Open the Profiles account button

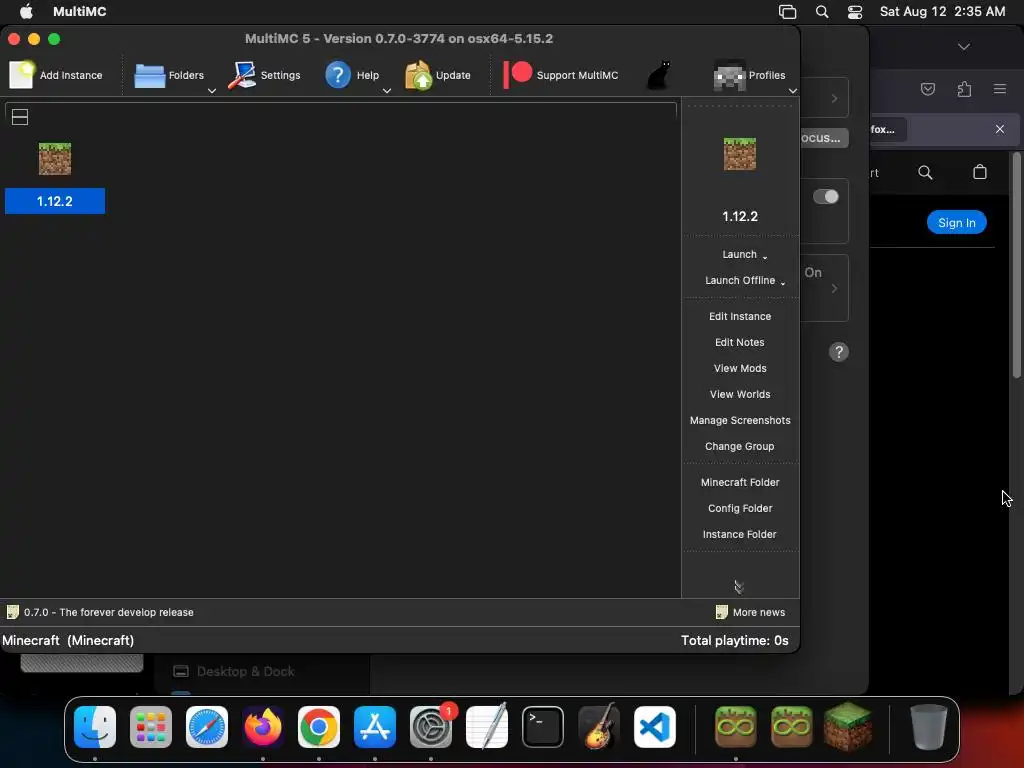point(749,75)
